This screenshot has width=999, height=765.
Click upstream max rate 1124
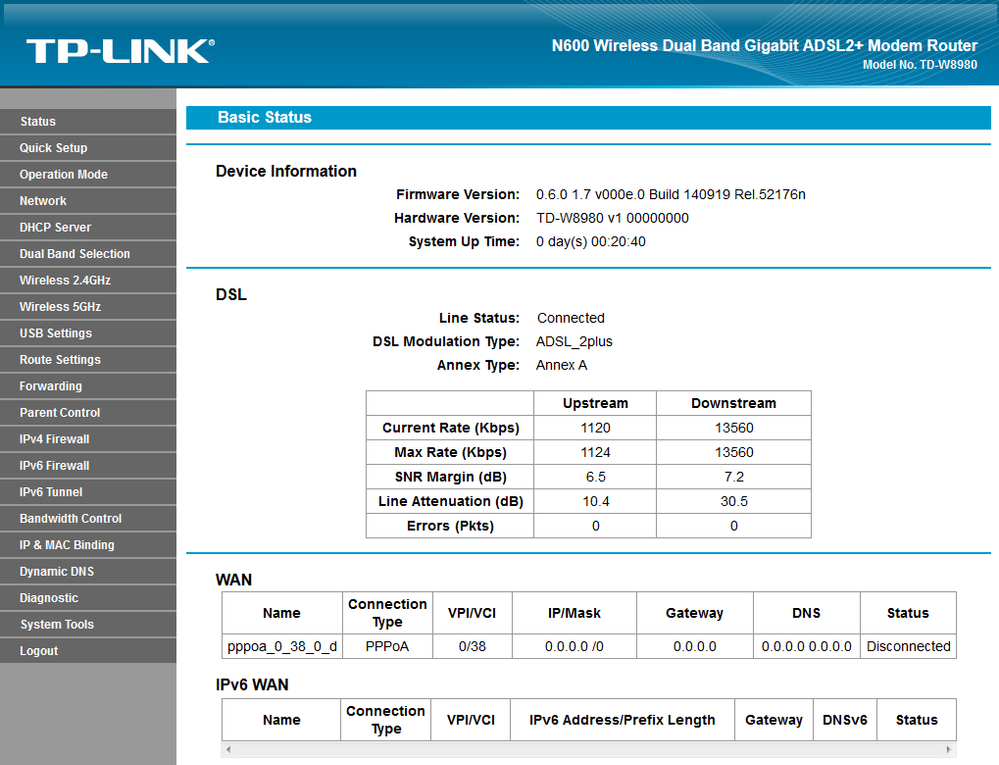(x=595, y=452)
